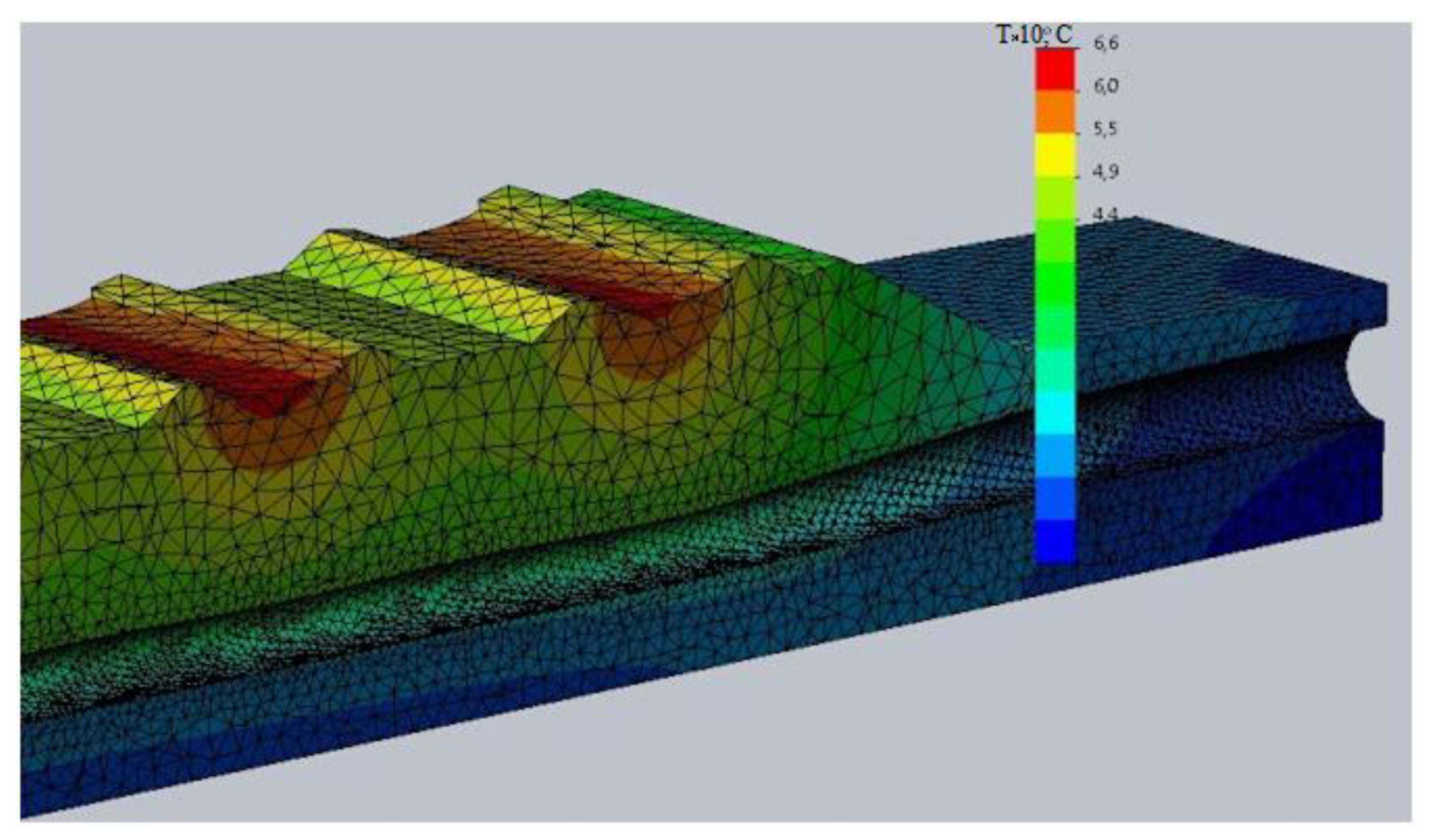The width and height of the screenshot is (1431, 840).
Task: Click the orange legend color band
Action: coord(1055,111)
